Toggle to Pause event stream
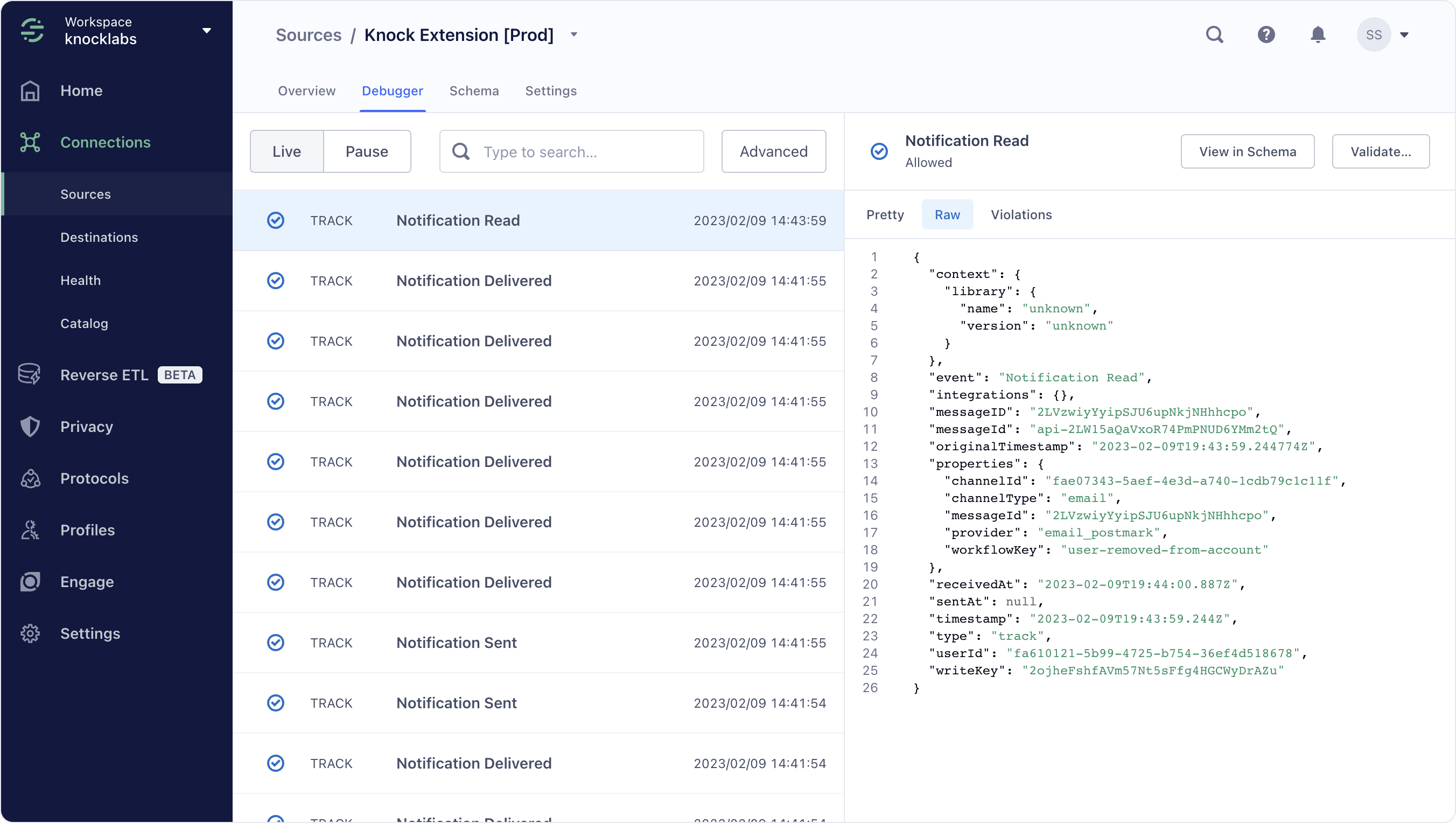Image resolution: width=1456 pixels, height=823 pixels. [x=366, y=150]
